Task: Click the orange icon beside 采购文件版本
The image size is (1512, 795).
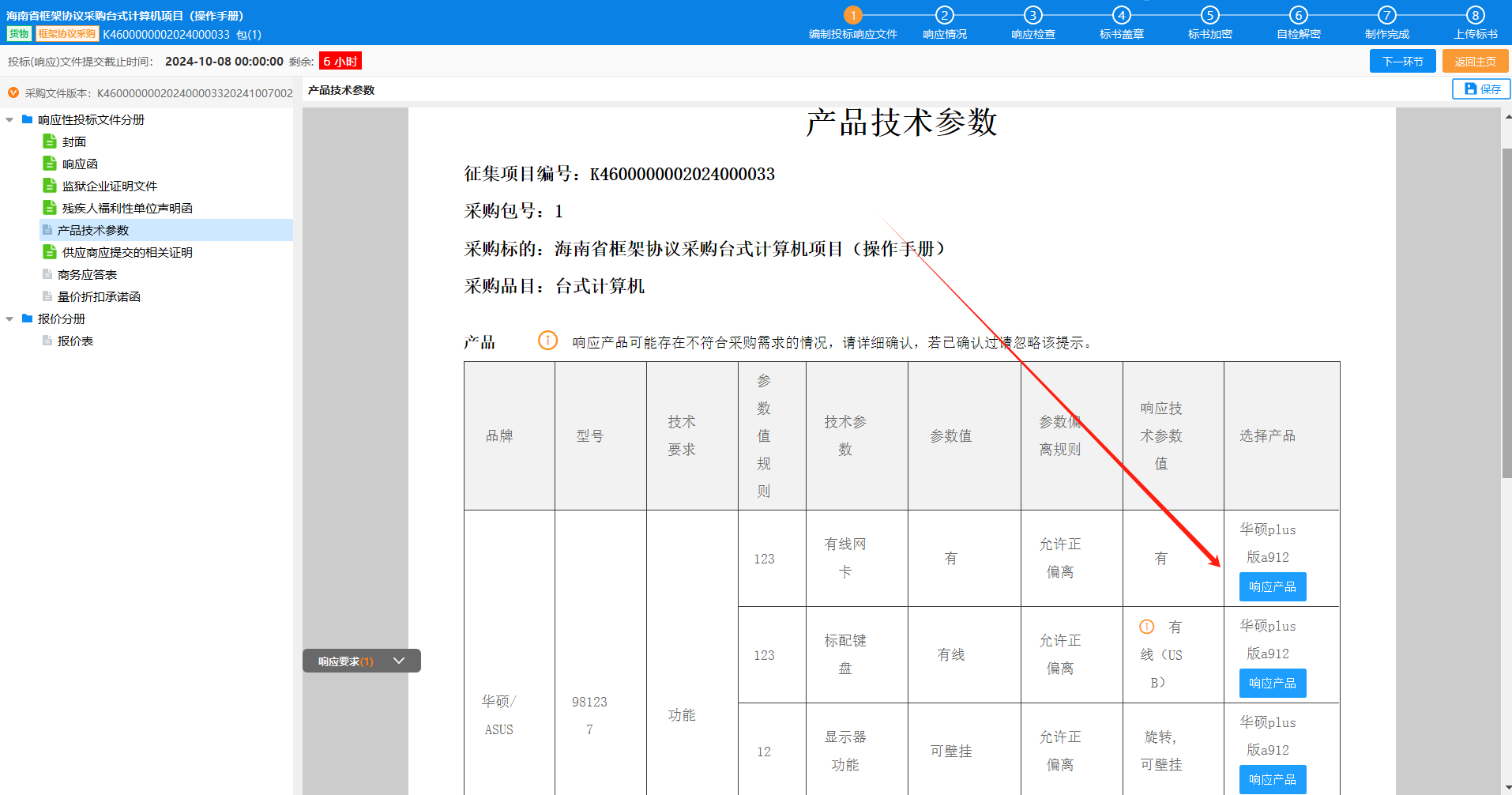Action: tap(13, 92)
